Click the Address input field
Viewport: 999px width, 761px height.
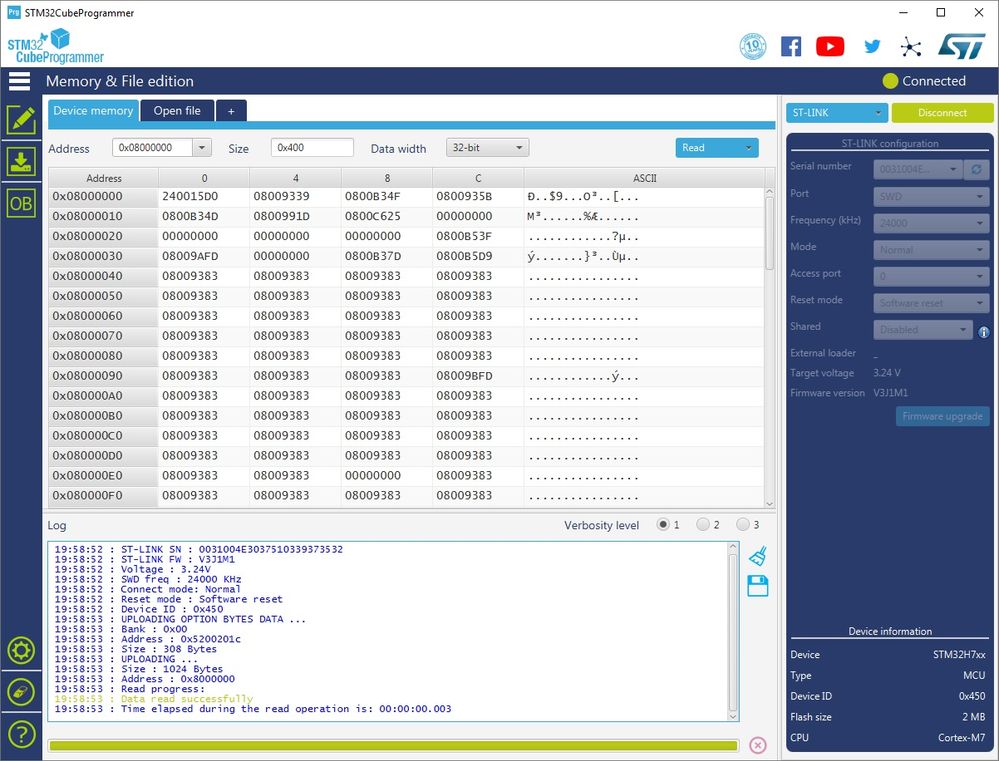152,147
